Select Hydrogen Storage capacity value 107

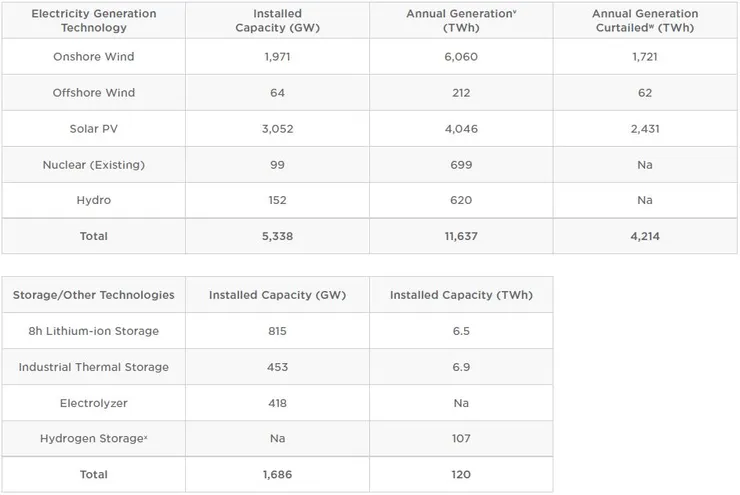(x=461, y=439)
